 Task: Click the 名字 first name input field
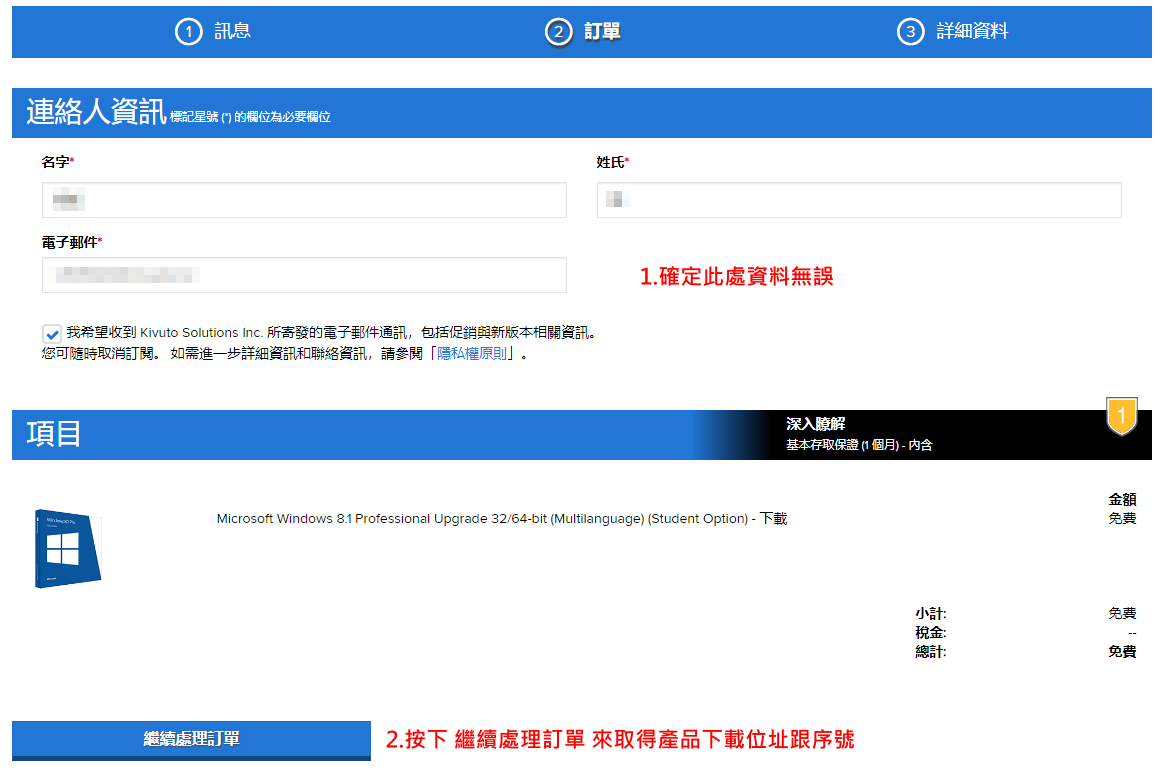point(304,200)
